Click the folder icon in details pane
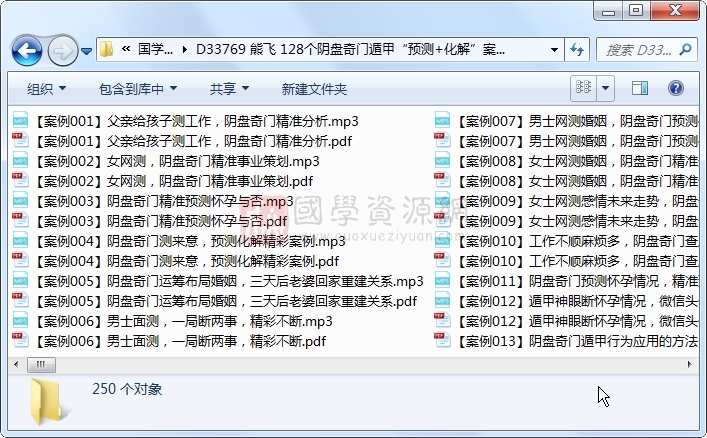 [x=48, y=401]
